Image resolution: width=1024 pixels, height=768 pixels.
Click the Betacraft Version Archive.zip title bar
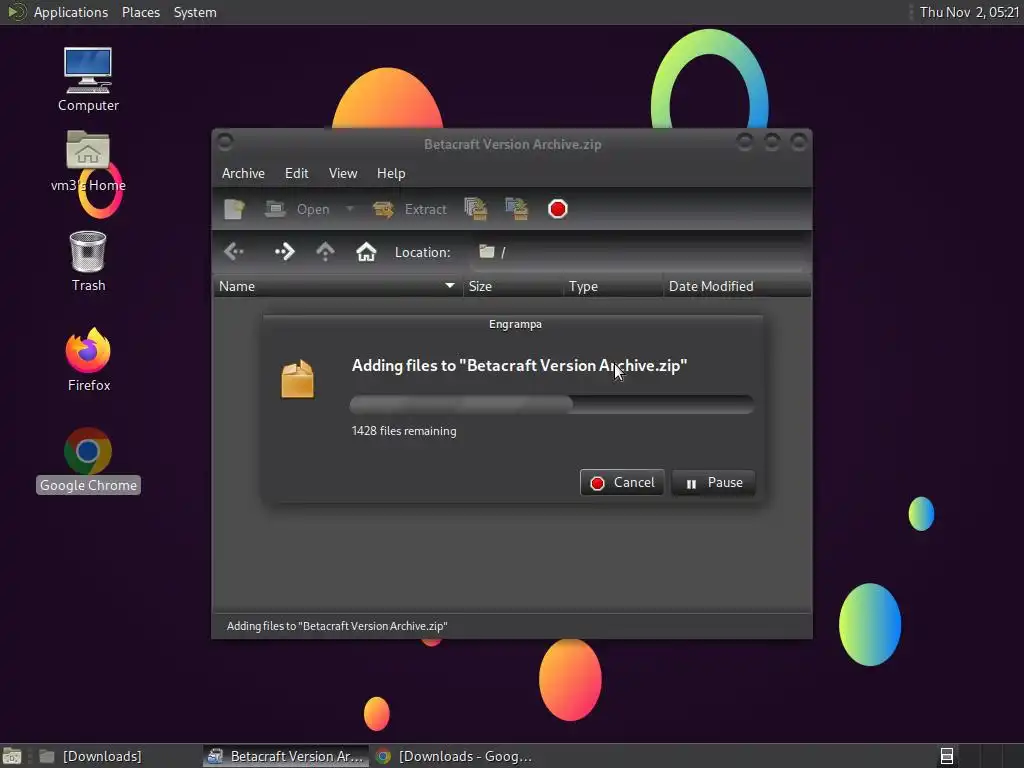[x=513, y=144]
